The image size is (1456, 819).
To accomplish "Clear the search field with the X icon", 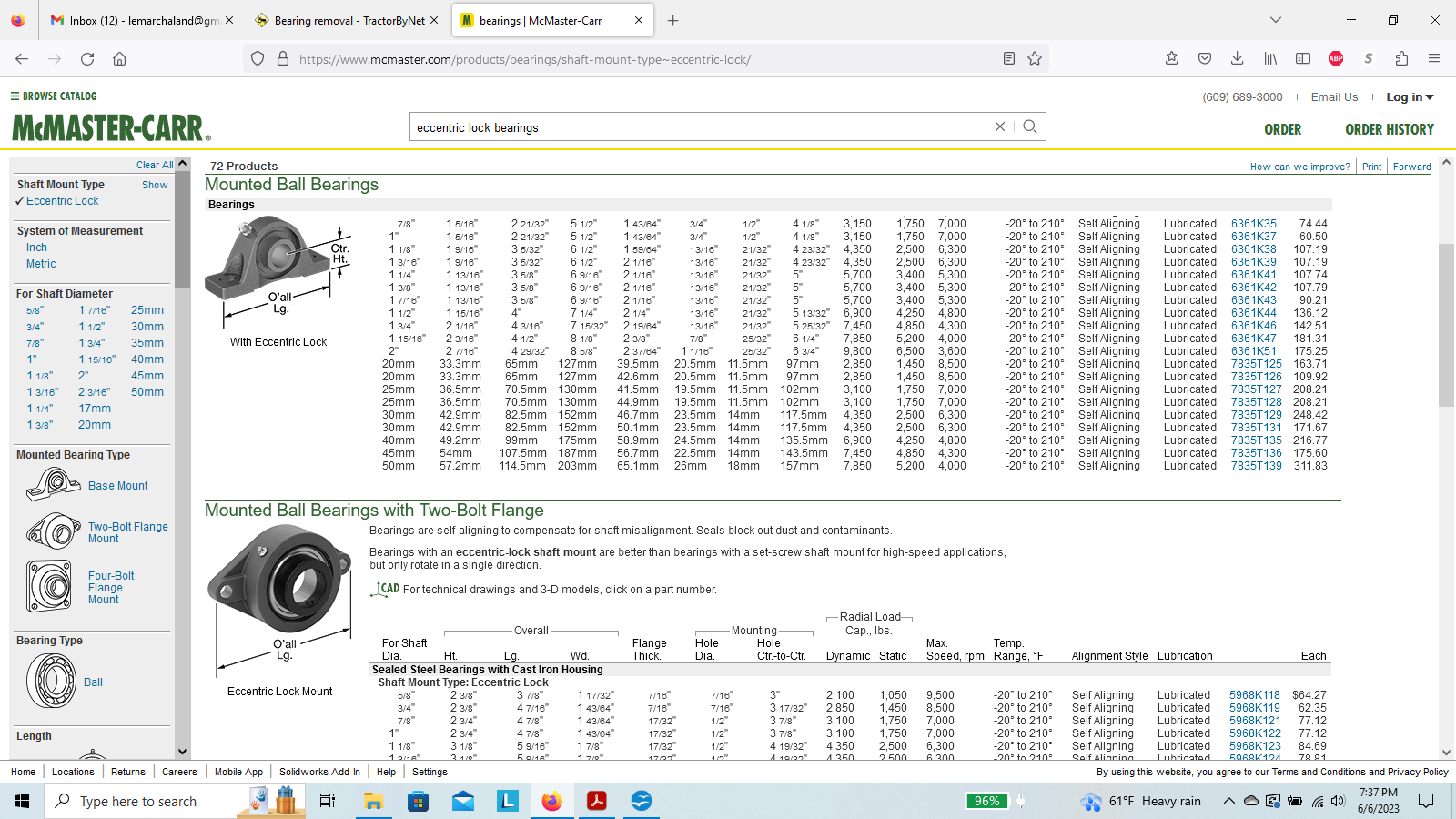I will tap(999, 126).
